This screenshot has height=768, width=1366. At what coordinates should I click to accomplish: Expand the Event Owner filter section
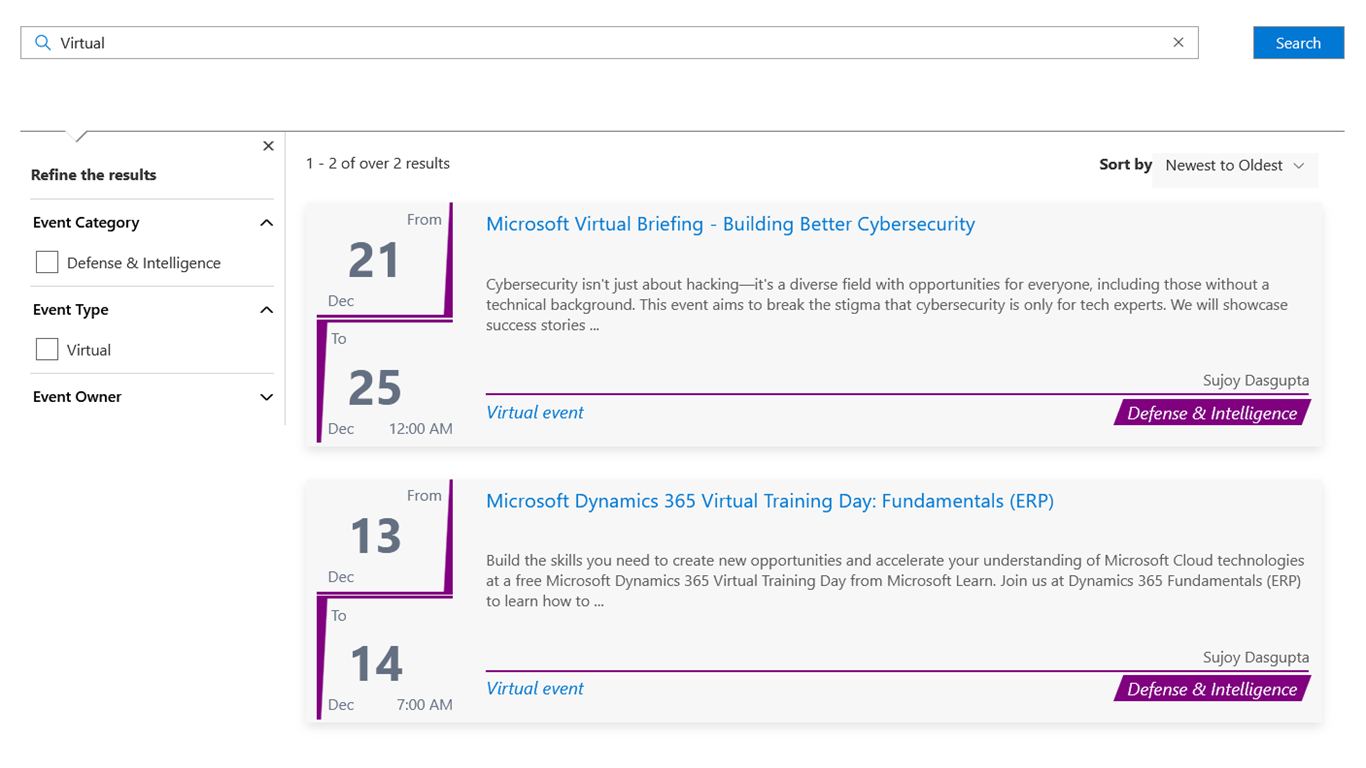pos(266,397)
